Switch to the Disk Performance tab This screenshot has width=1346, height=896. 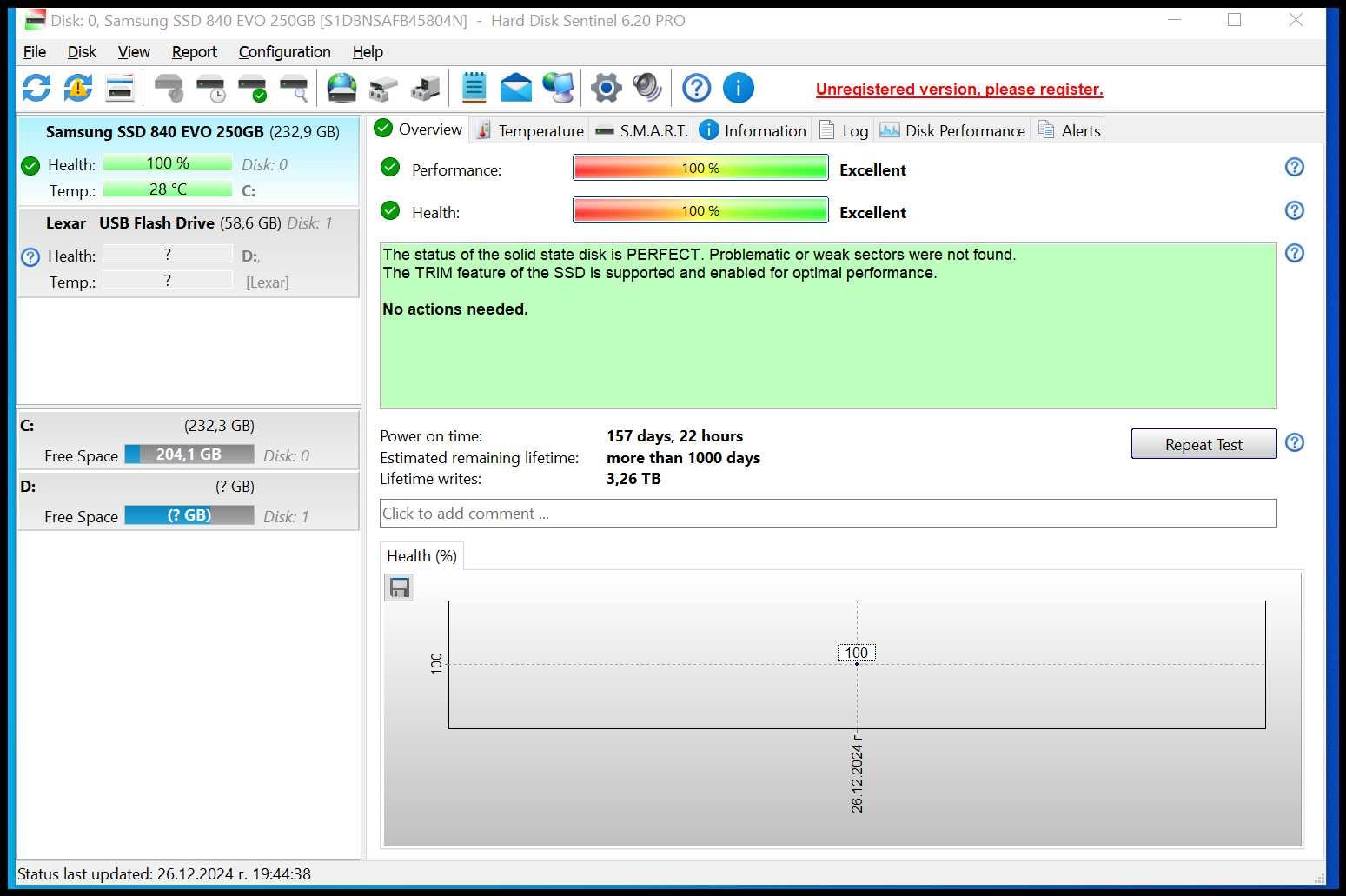[952, 130]
